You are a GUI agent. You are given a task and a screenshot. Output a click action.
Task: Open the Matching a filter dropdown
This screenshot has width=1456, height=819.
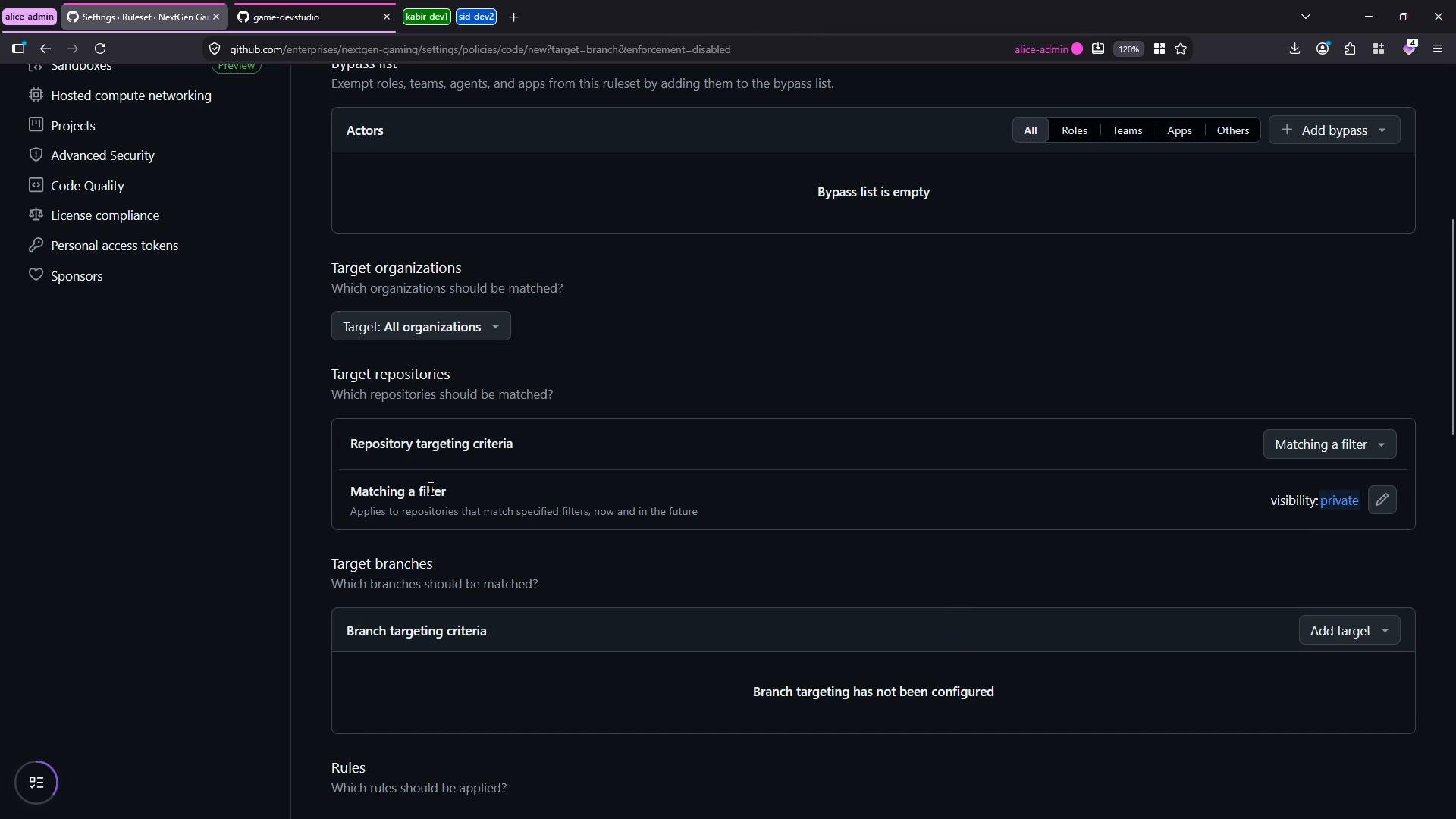1329,444
